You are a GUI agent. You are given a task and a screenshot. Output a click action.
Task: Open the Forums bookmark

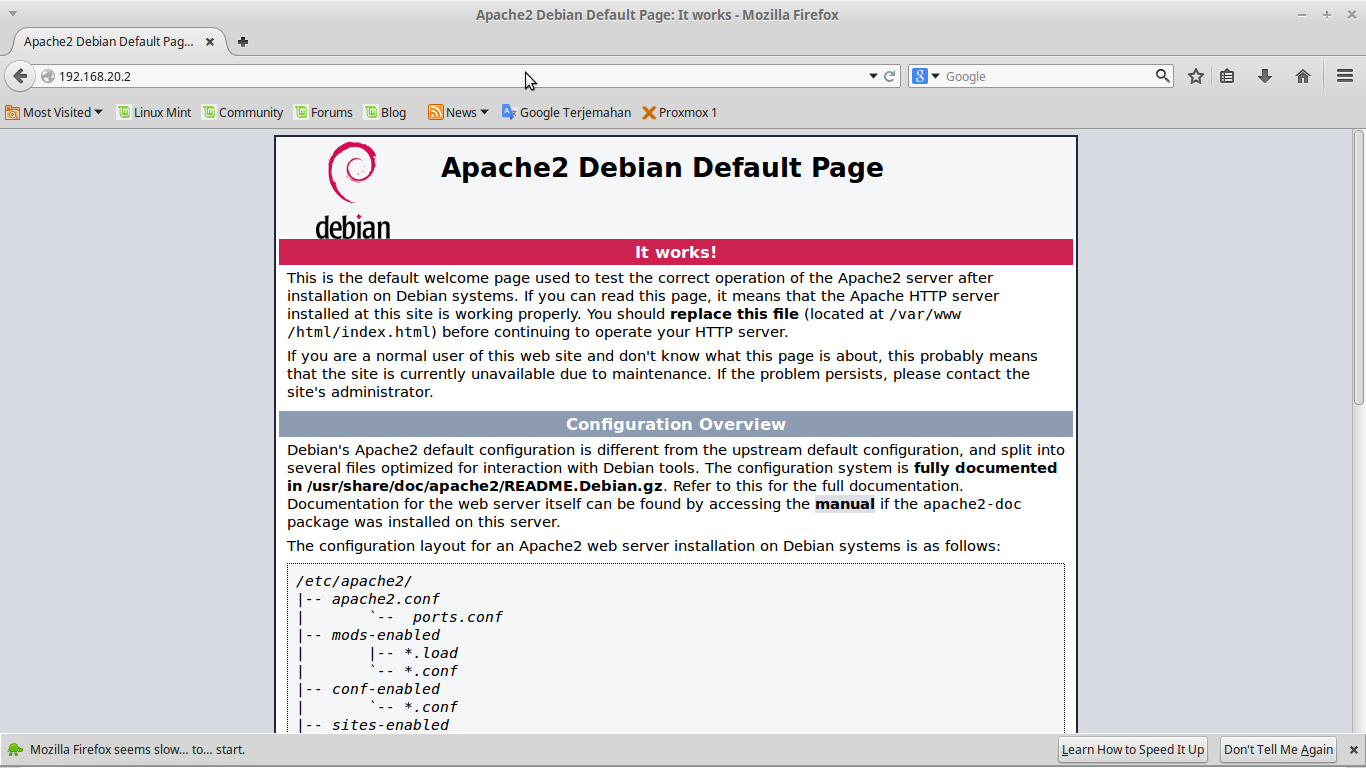pyautogui.click(x=323, y=113)
